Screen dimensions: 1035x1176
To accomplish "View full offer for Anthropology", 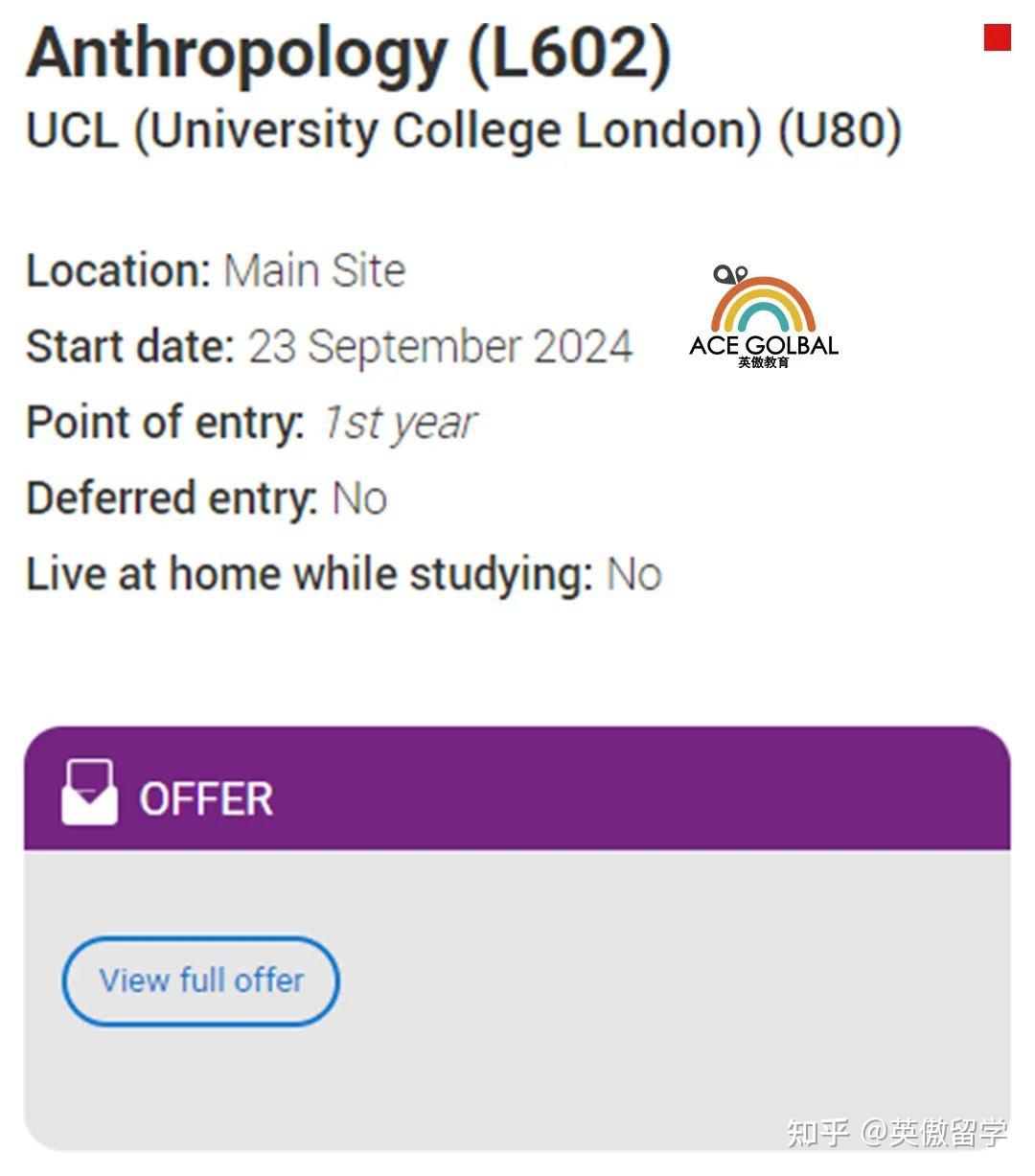I will coord(199,980).
